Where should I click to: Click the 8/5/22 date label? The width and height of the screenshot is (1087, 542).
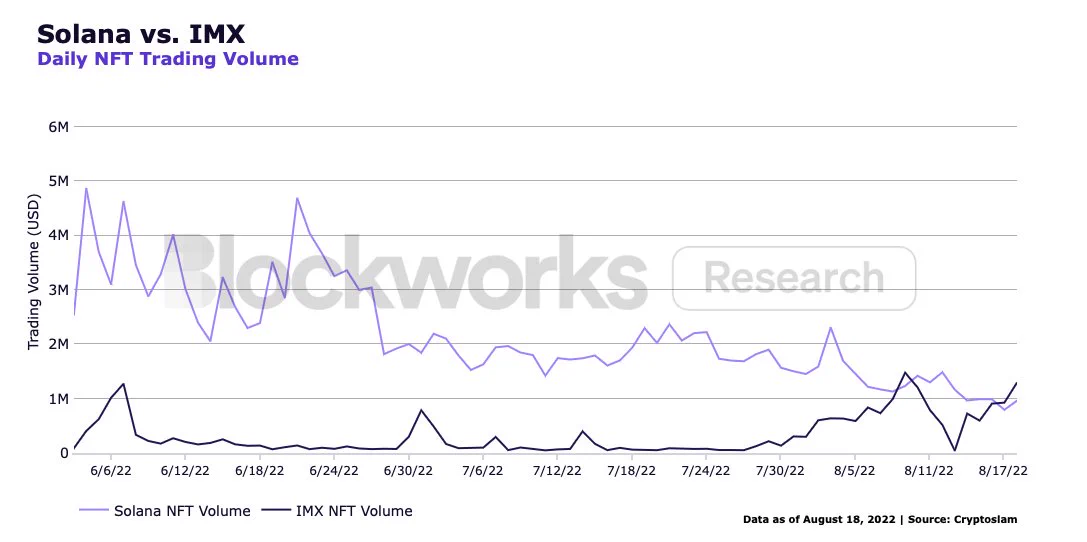(x=855, y=471)
